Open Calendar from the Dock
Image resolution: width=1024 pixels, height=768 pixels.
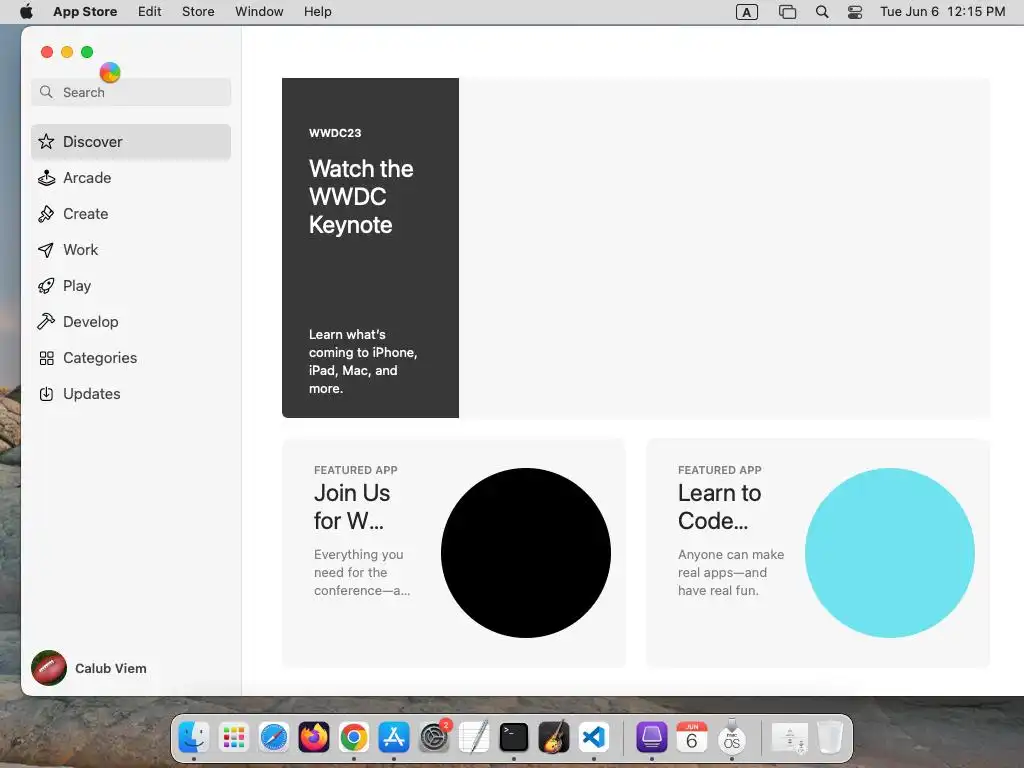pos(692,737)
